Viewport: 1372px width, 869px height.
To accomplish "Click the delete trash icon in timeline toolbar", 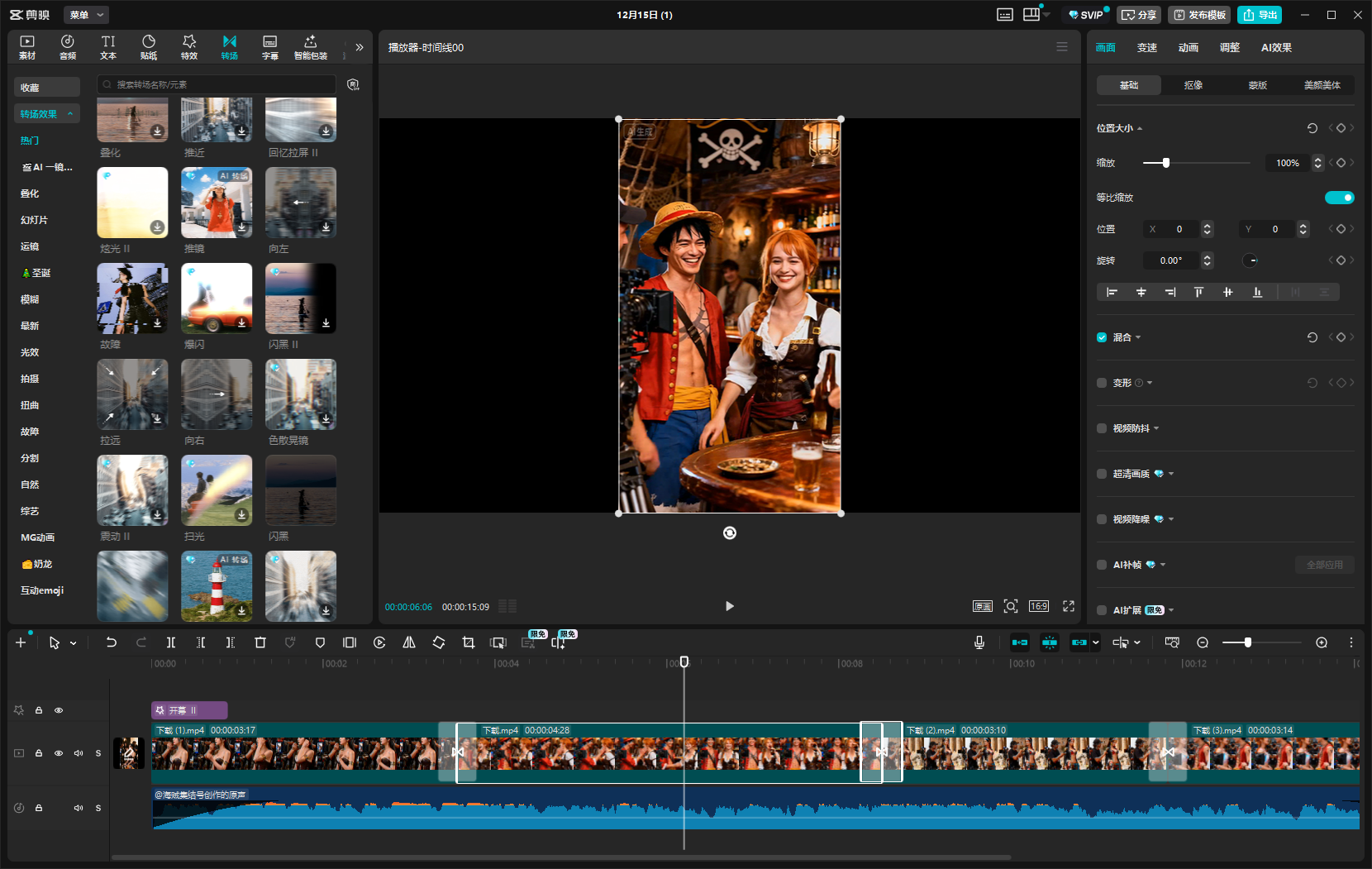I will [260, 642].
